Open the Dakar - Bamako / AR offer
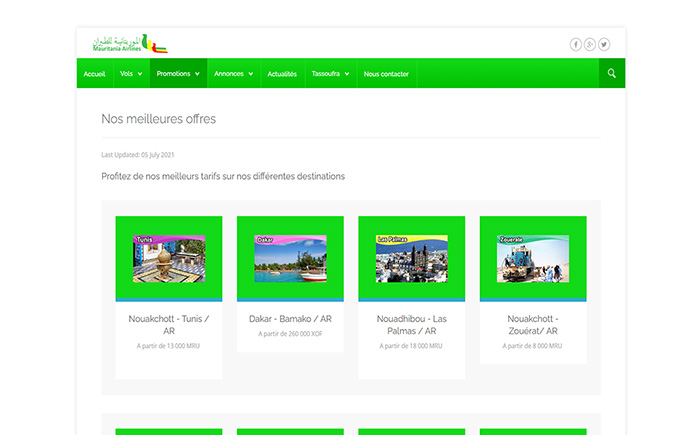 pyautogui.click(x=290, y=319)
